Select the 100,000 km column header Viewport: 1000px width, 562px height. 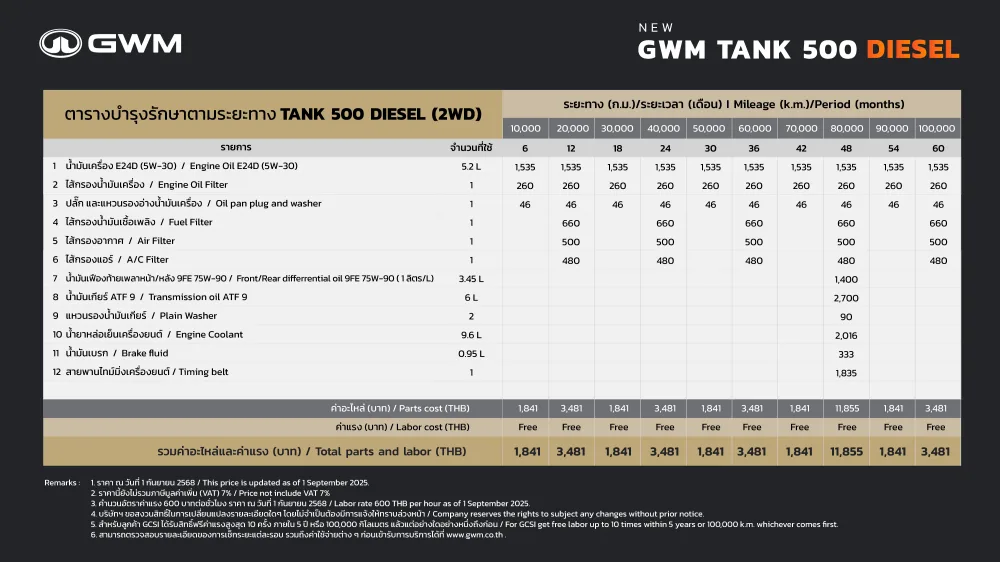point(937,128)
